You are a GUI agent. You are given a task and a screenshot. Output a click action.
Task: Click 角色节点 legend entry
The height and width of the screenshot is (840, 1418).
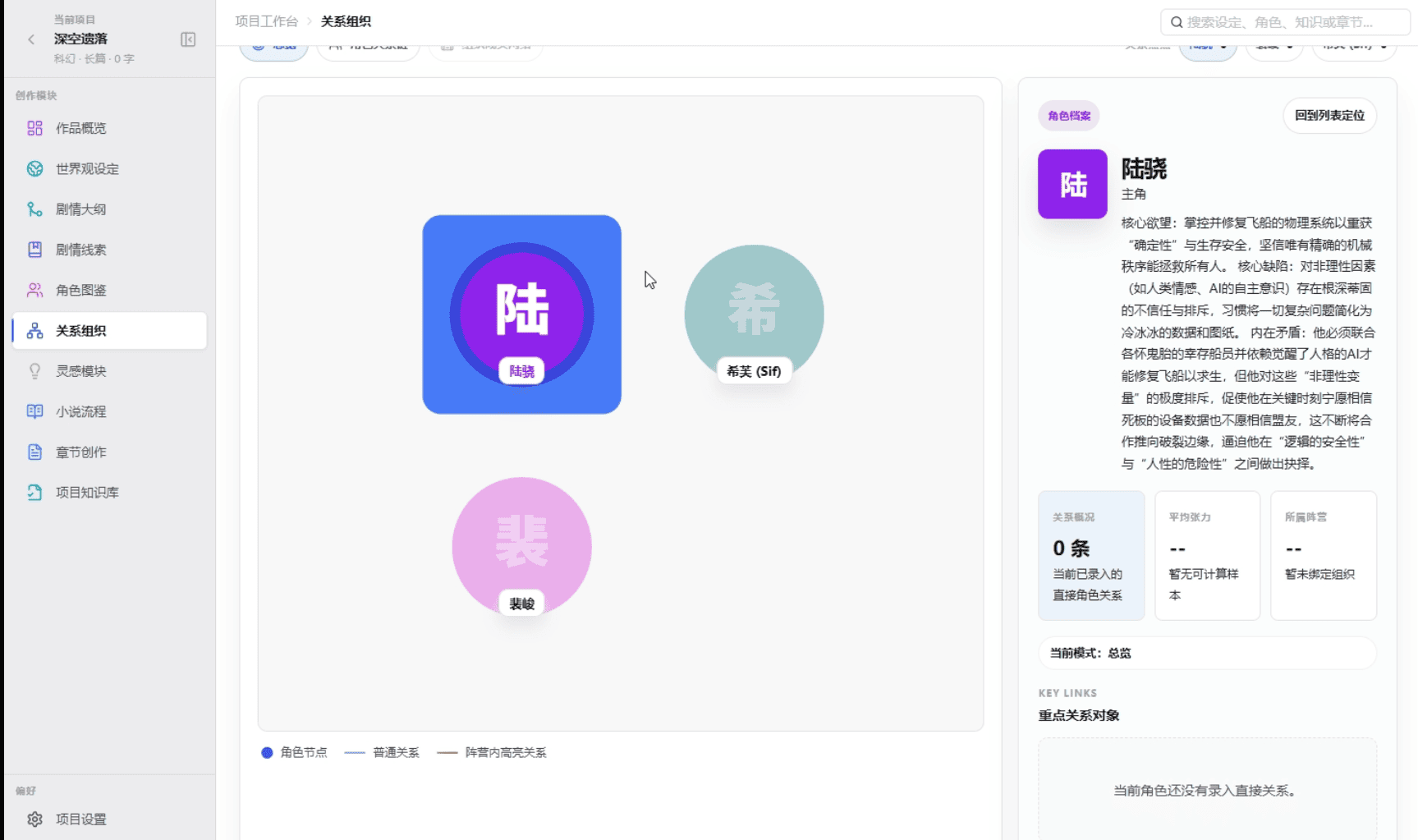point(294,752)
